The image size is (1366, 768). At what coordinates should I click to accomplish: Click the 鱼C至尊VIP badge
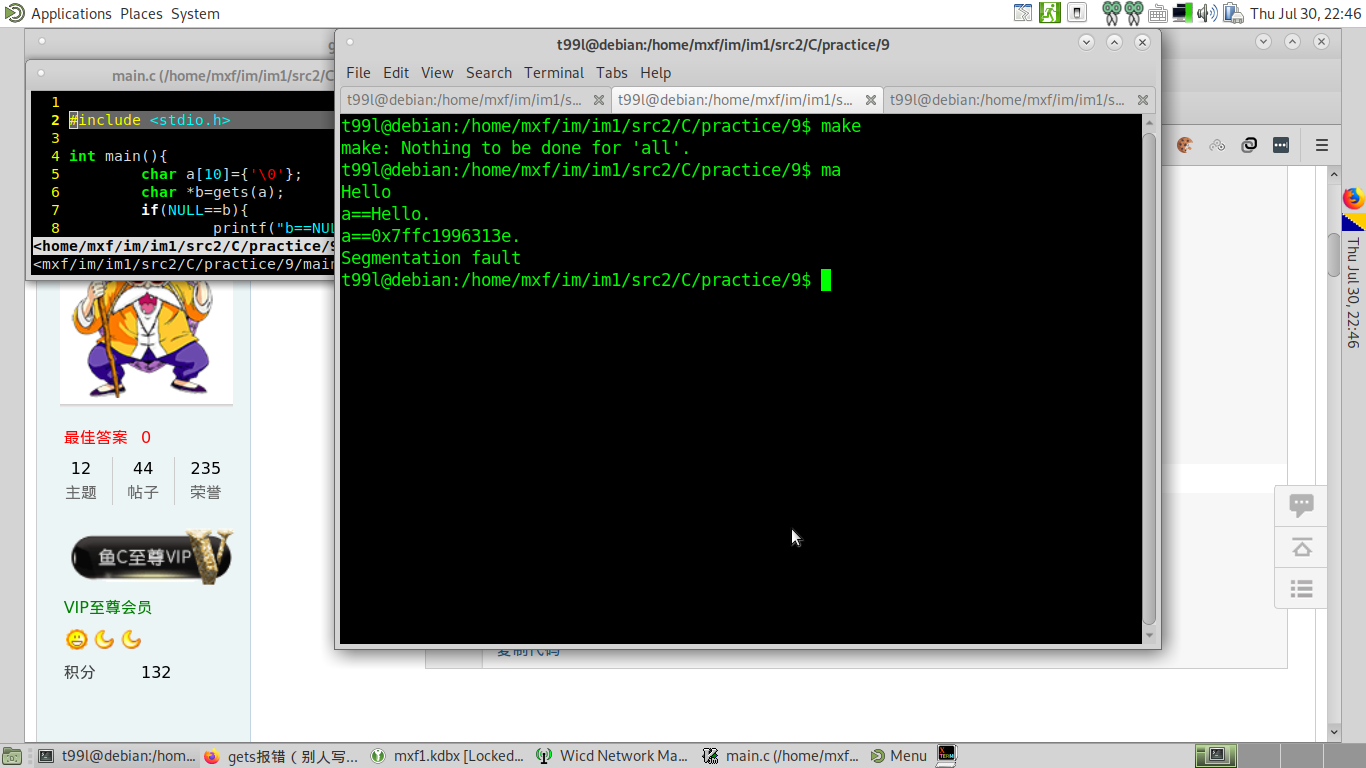pos(151,557)
